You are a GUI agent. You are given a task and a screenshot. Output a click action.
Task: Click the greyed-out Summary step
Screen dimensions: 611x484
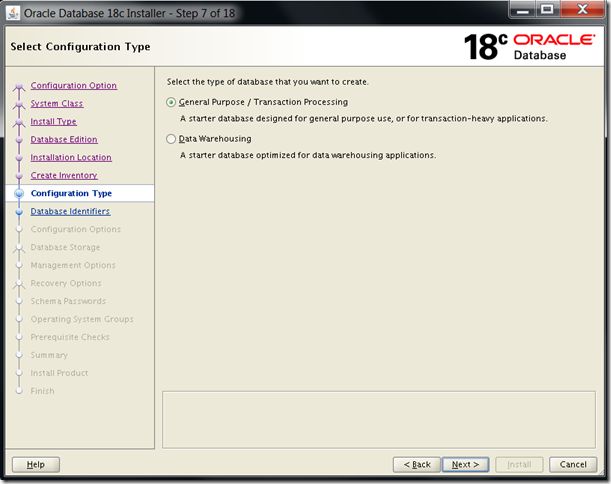tap(49, 355)
